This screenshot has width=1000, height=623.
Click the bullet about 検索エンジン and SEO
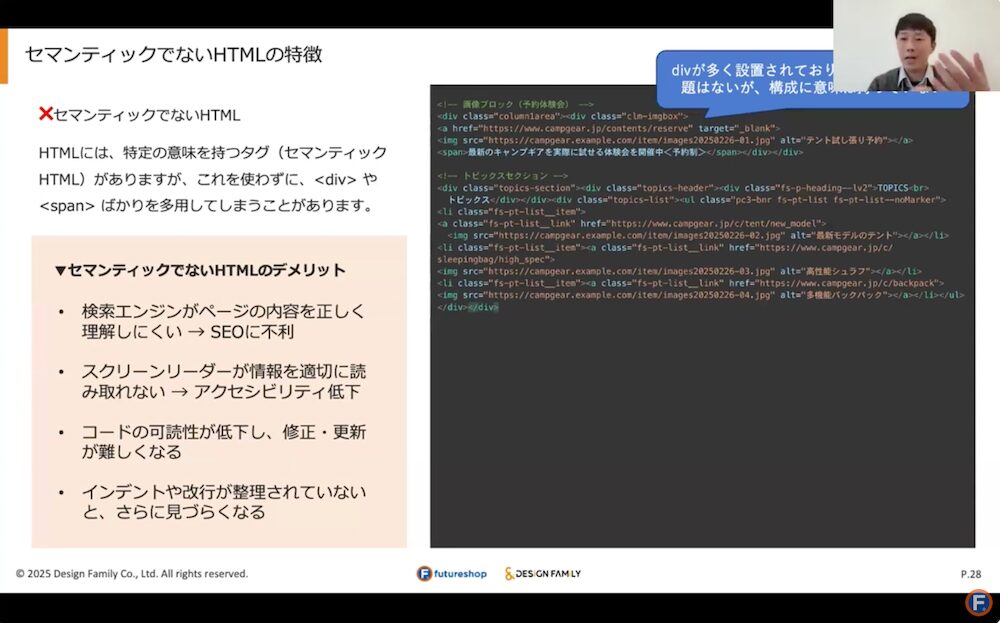pyautogui.click(x=223, y=321)
